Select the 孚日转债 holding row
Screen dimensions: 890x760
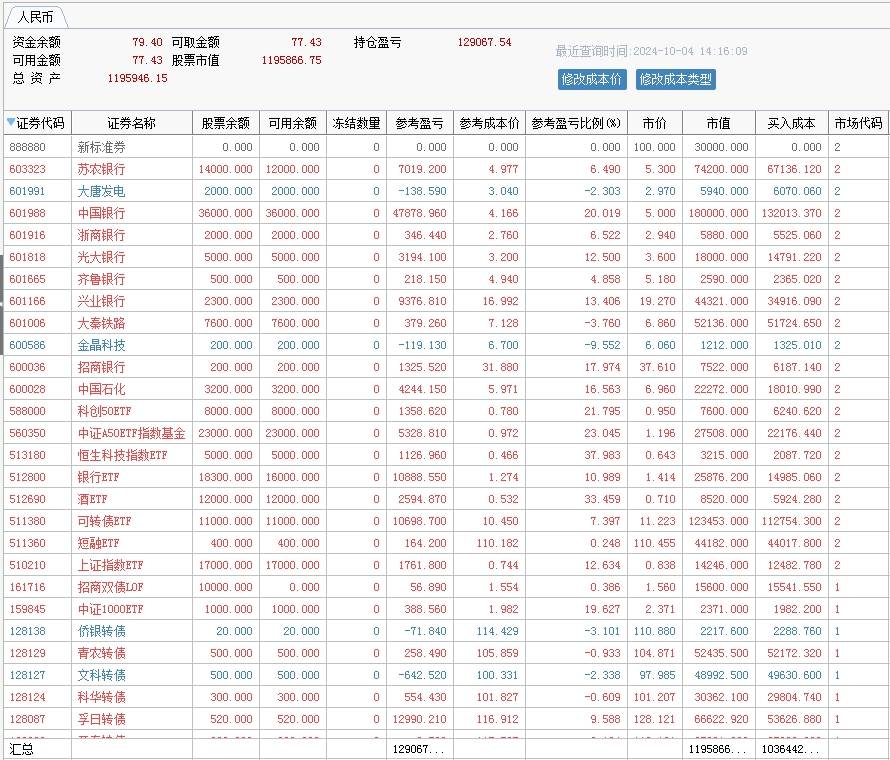pos(445,719)
